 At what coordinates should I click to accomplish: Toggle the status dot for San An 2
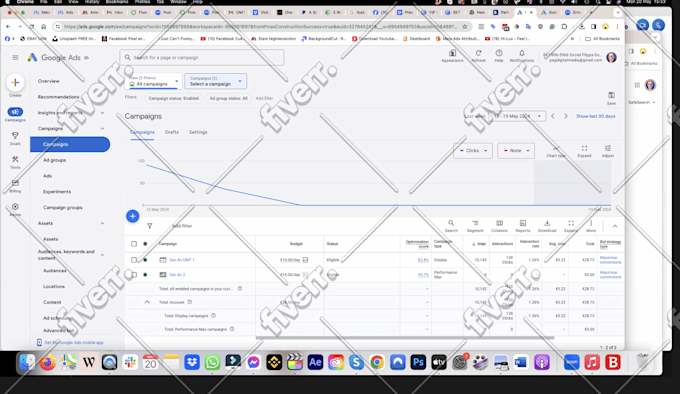[x=145, y=274]
